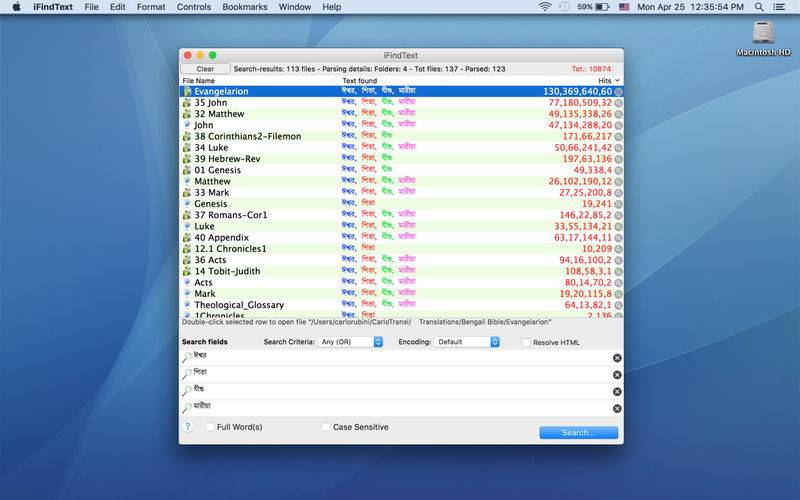Open the Controls menu
This screenshot has height=500, width=800.
point(194,7)
